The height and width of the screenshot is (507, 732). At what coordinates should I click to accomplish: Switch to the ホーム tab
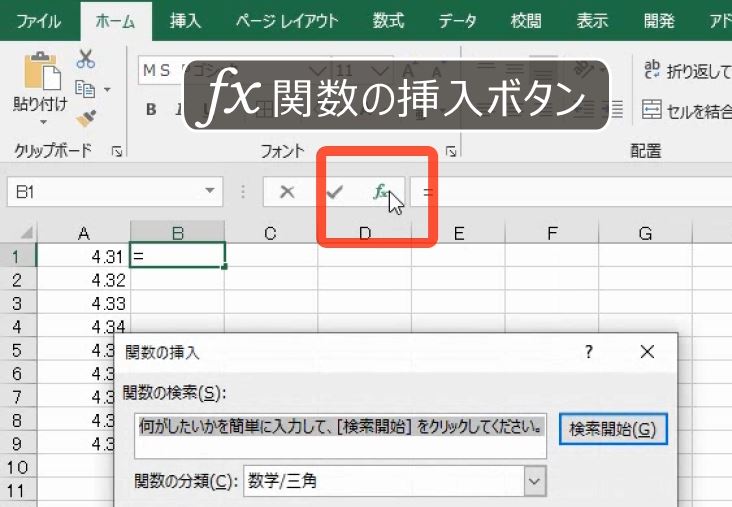[115, 21]
